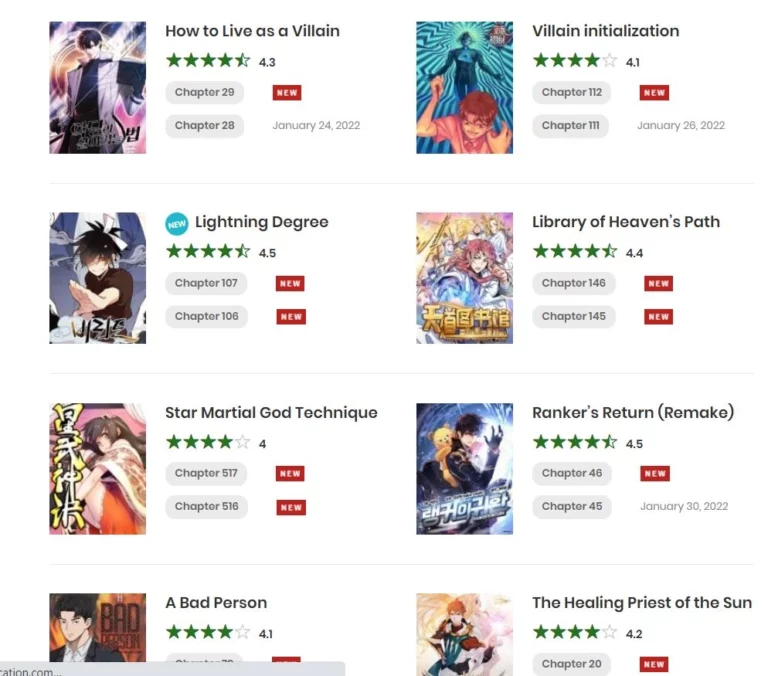Screen dimensions: 768x676
Task: Open the Library of Heaven's Path title link
Action: coord(626,222)
